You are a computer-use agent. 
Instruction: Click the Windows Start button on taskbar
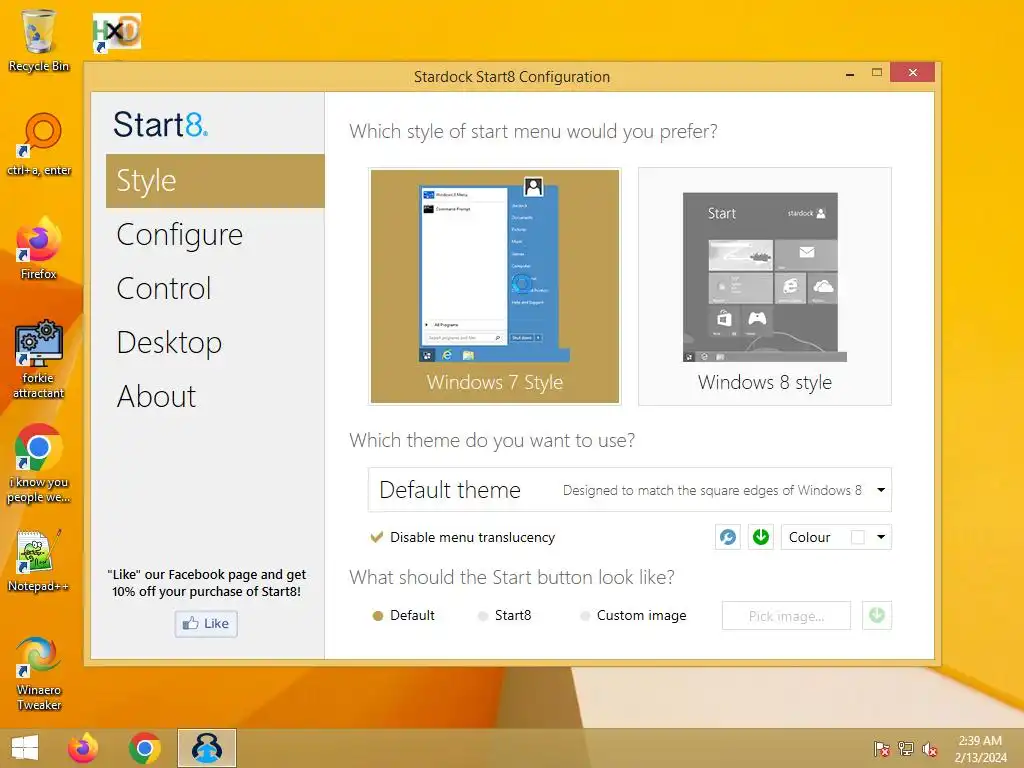click(x=25, y=748)
